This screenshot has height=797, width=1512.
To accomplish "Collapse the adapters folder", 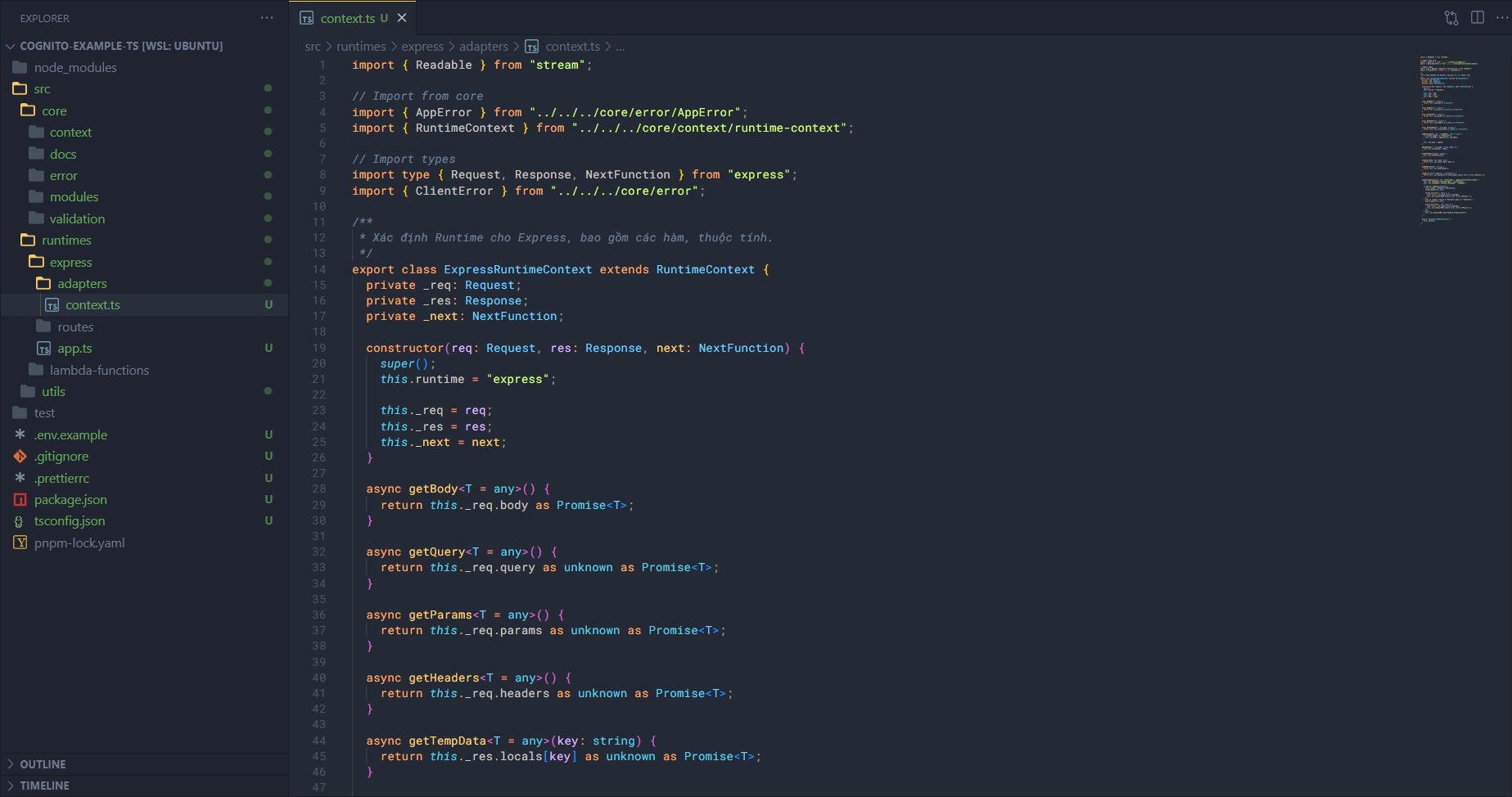I will pos(82,284).
